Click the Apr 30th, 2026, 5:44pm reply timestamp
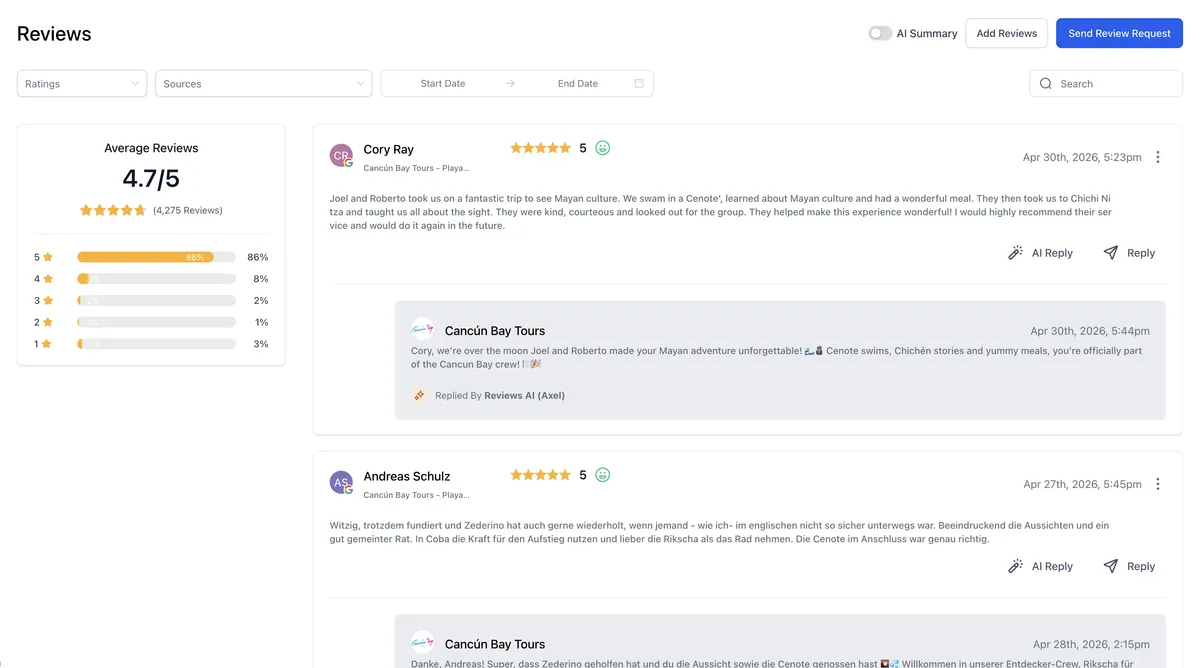The image size is (1200, 668). 1090,331
